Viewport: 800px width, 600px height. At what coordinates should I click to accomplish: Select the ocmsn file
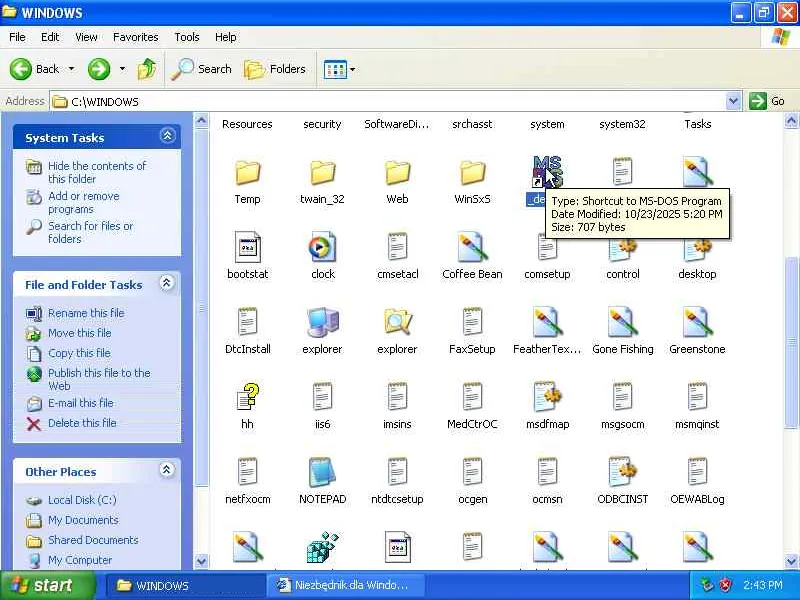(x=547, y=472)
